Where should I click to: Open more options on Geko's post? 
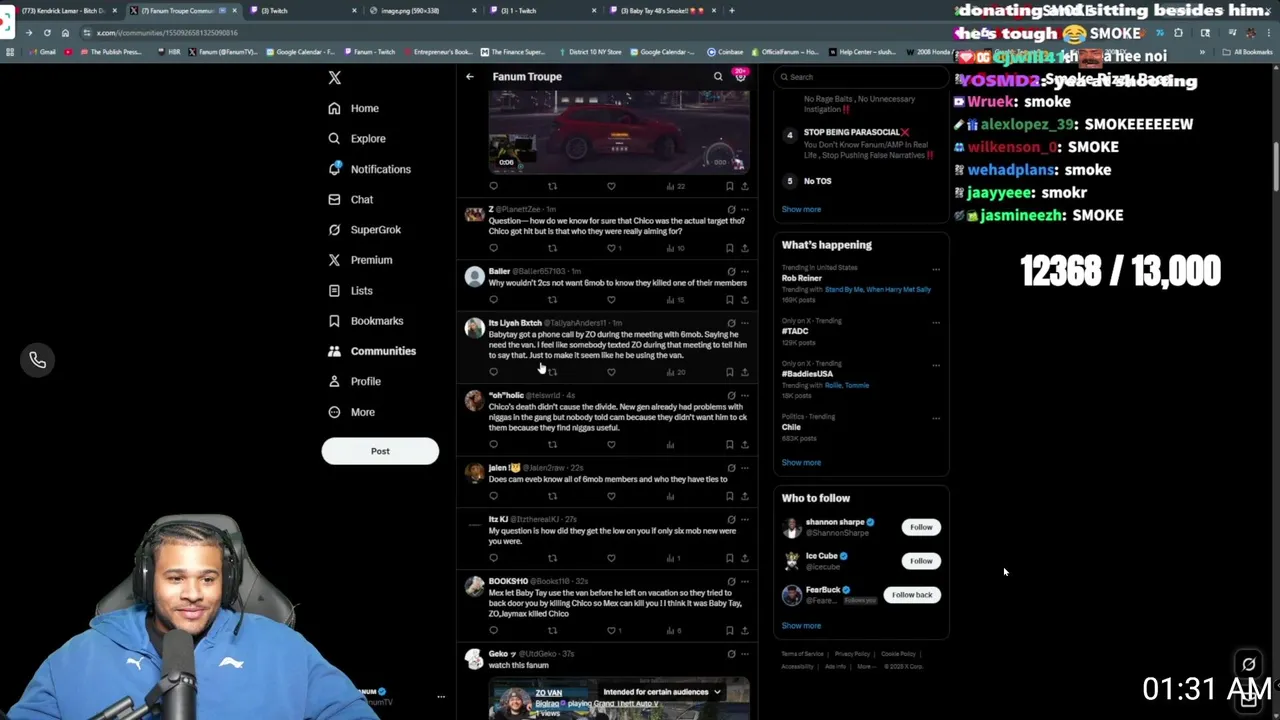744,654
